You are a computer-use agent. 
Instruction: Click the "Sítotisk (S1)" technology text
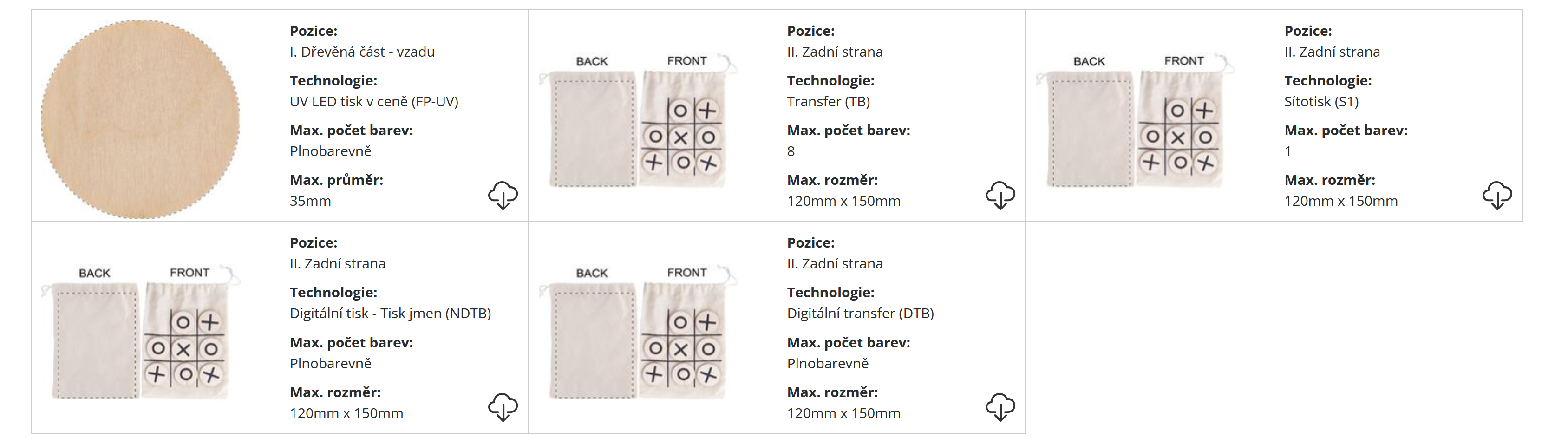1321,102
